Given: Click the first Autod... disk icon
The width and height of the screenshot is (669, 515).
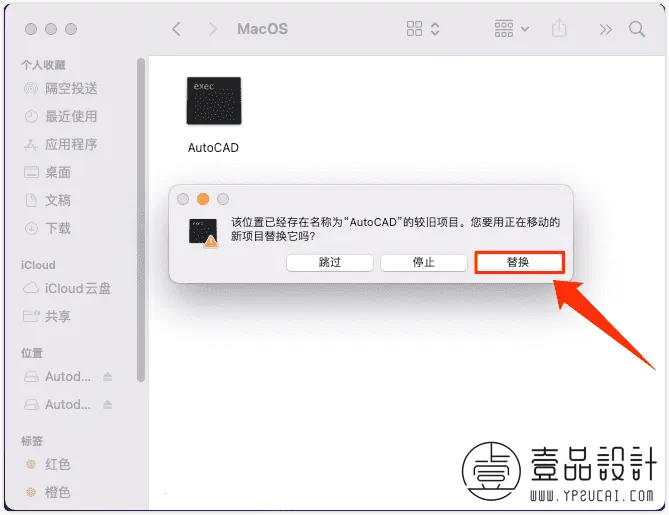Looking at the screenshot, I should point(31,376).
